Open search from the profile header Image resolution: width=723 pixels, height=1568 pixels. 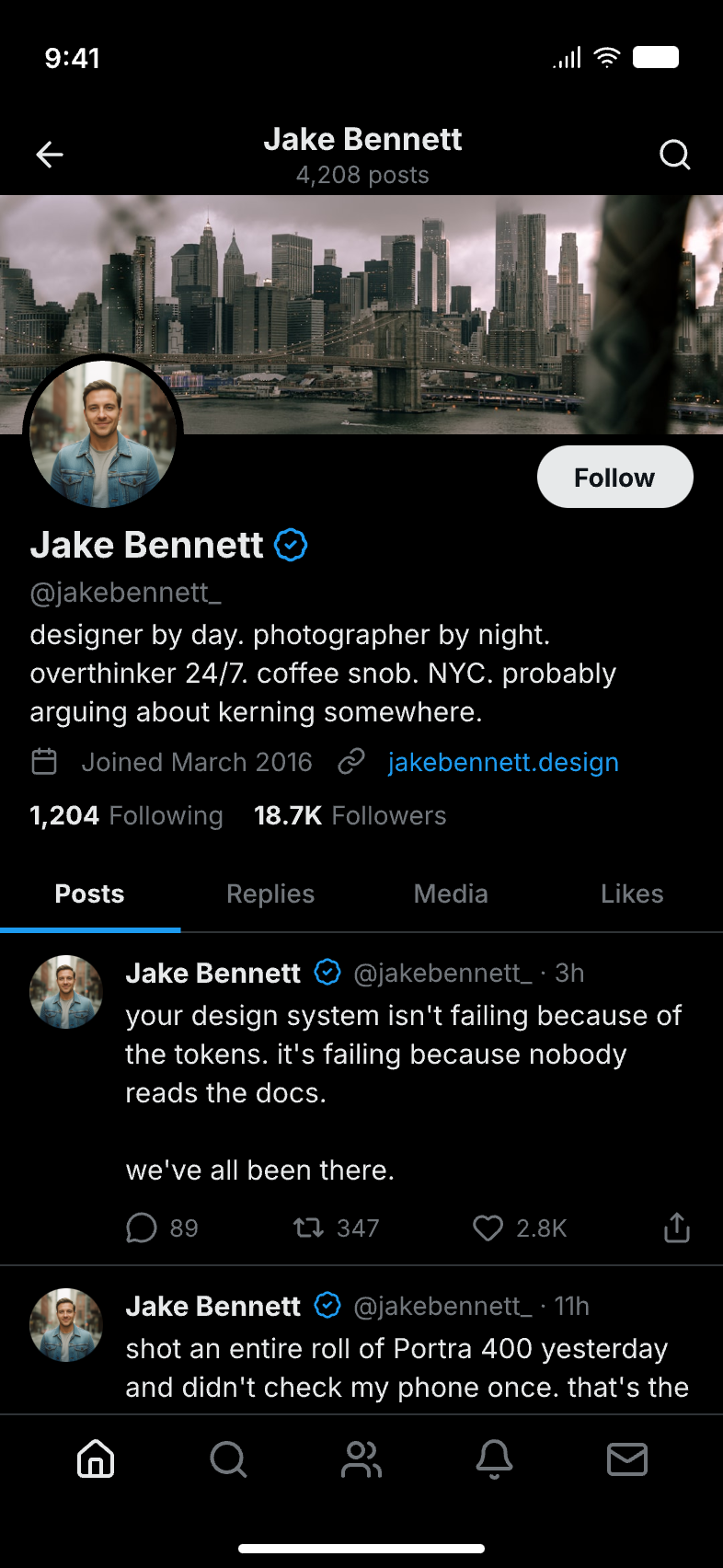(674, 155)
